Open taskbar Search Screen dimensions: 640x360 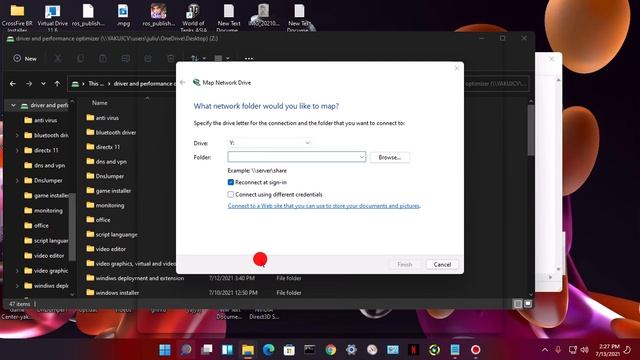186,350
